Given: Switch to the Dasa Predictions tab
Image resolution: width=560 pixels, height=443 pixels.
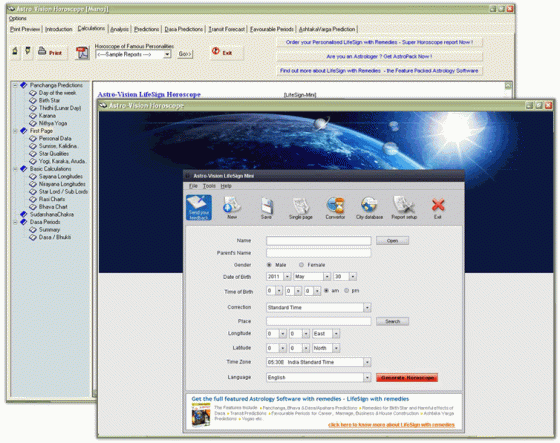Looking at the screenshot, I should click(x=184, y=29).
